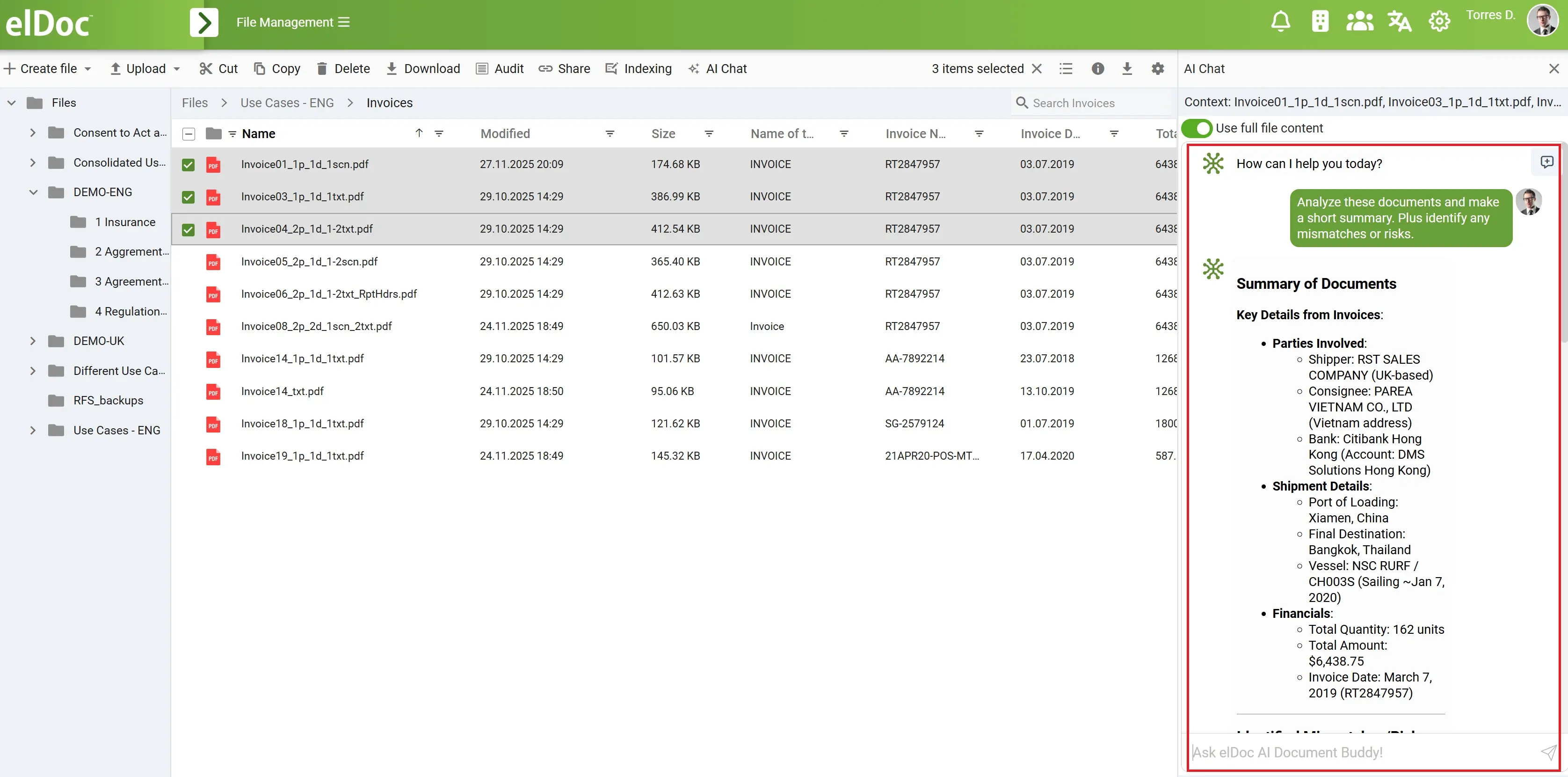
Task: Collapse the DEMO-ENG folder
Action: (33, 192)
